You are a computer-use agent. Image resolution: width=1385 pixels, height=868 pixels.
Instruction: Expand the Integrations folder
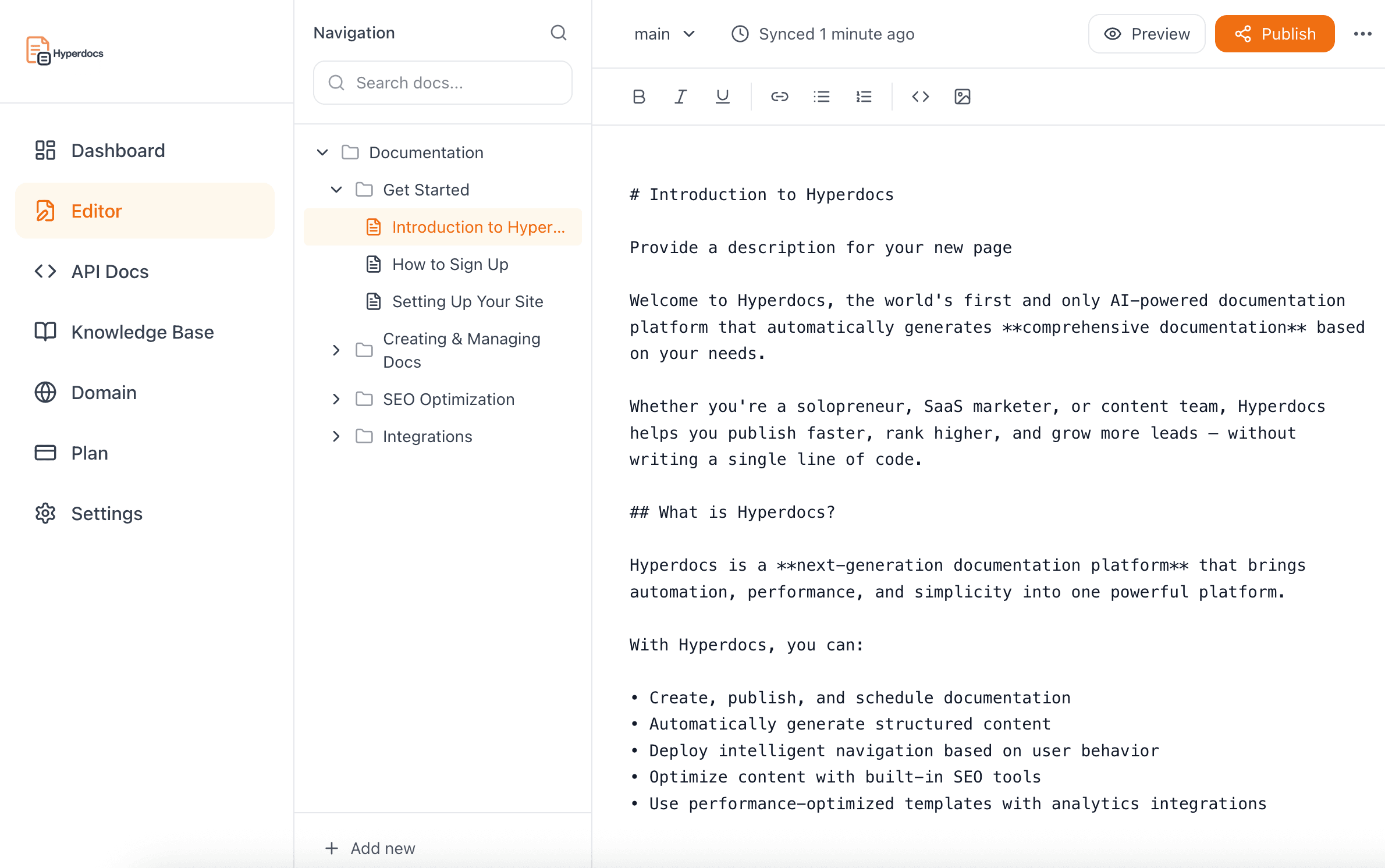pyautogui.click(x=336, y=436)
